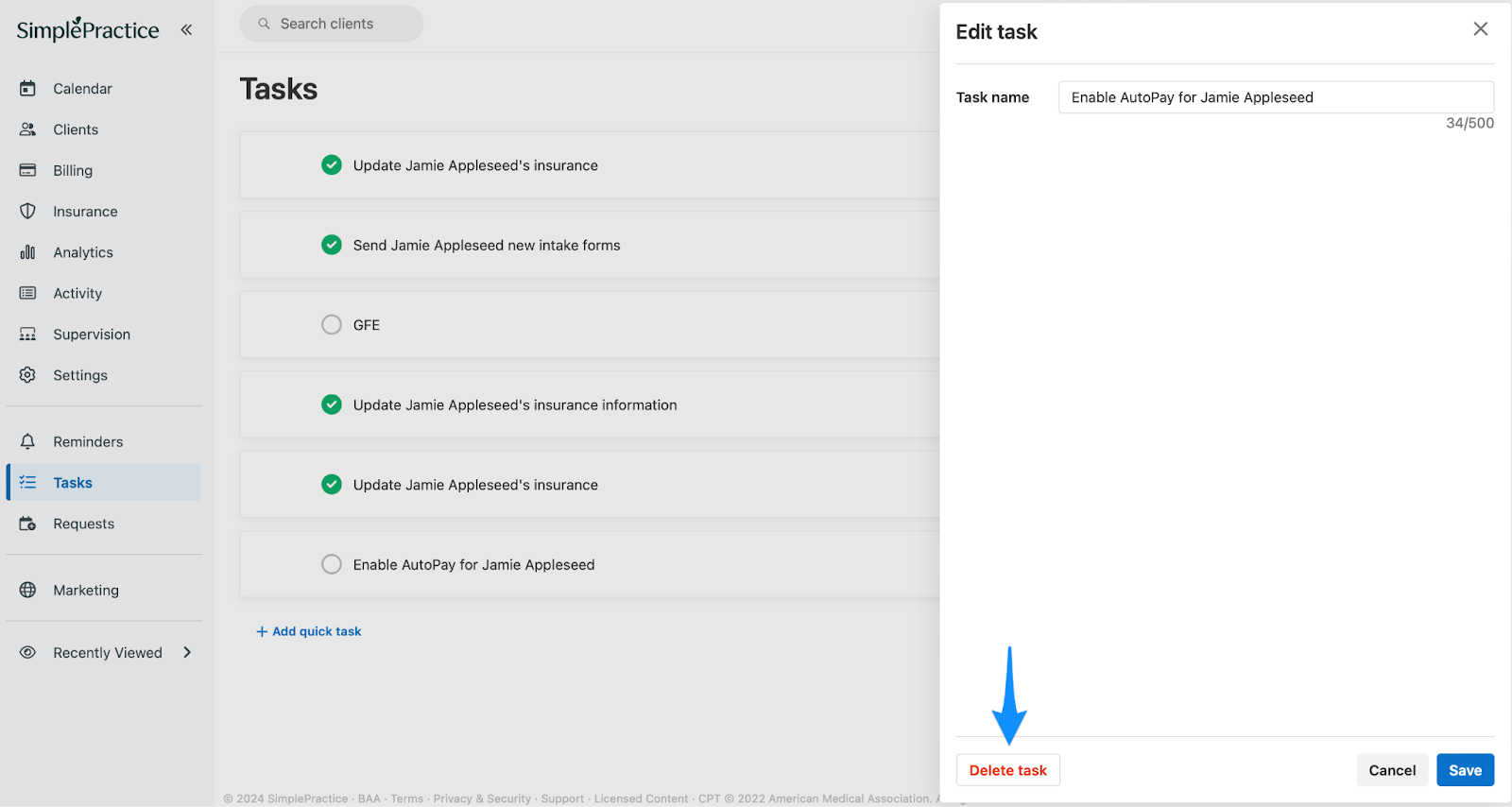Screen dimensions: 1512x807
Task: Click the Calendar icon in sidebar
Action: pyautogui.click(x=27, y=89)
